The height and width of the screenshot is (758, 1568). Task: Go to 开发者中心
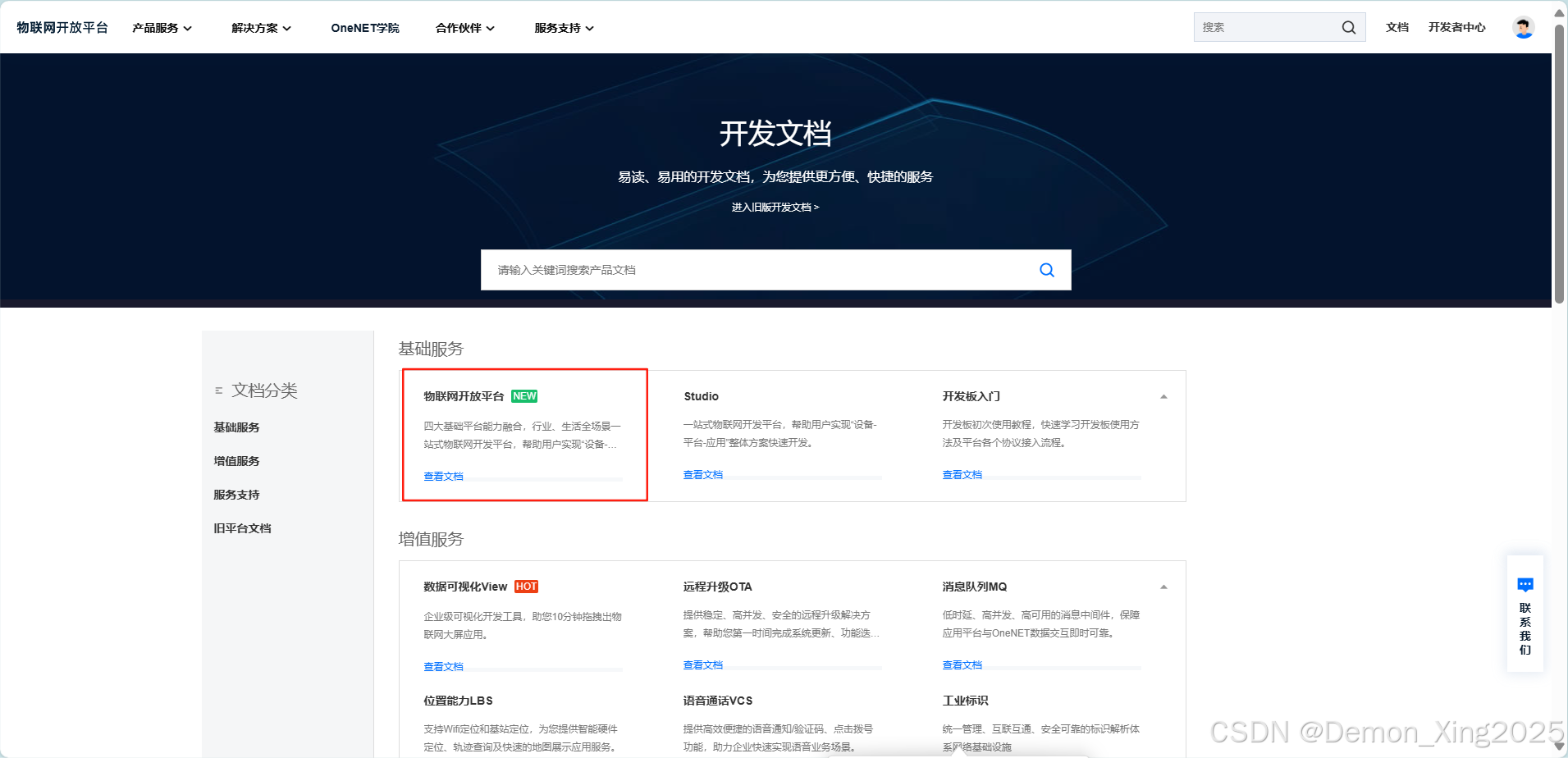coord(1456,27)
